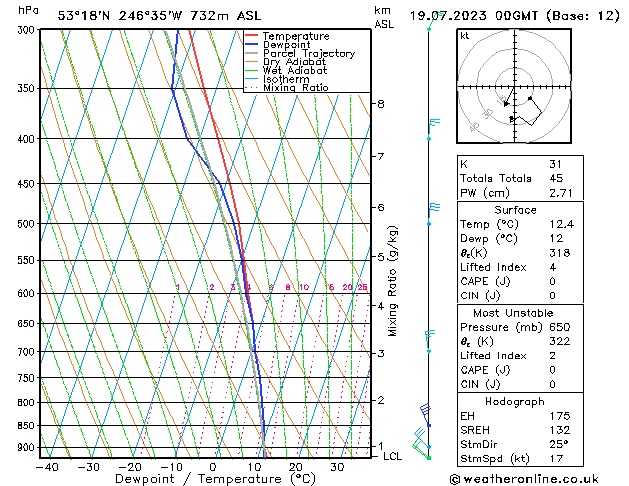Click the LCL marker label
Image resolution: width=629 pixels, height=486 pixels.
click(x=392, y=456)
